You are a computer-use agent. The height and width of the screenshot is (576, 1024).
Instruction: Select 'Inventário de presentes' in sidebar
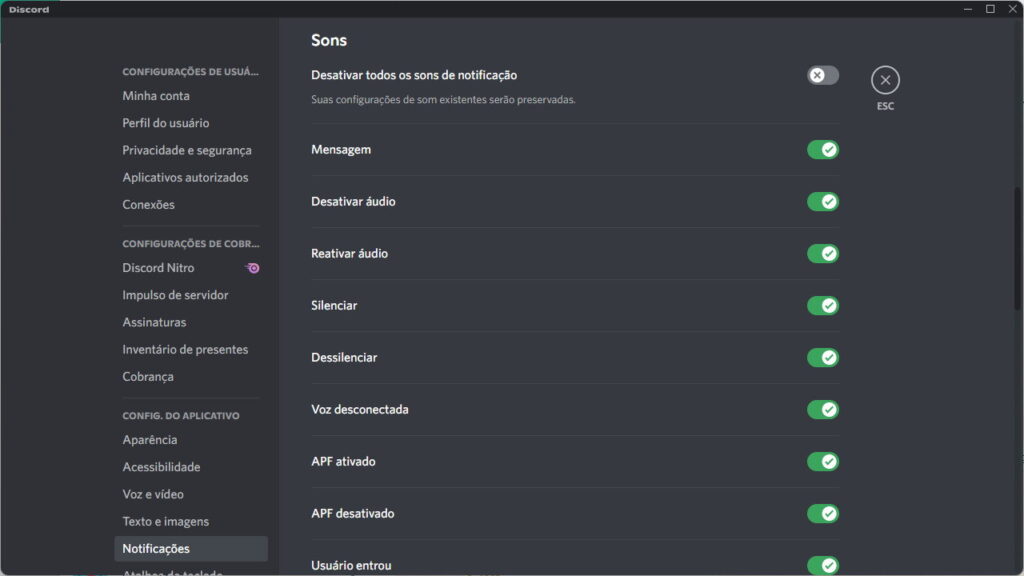coord(185,349)
